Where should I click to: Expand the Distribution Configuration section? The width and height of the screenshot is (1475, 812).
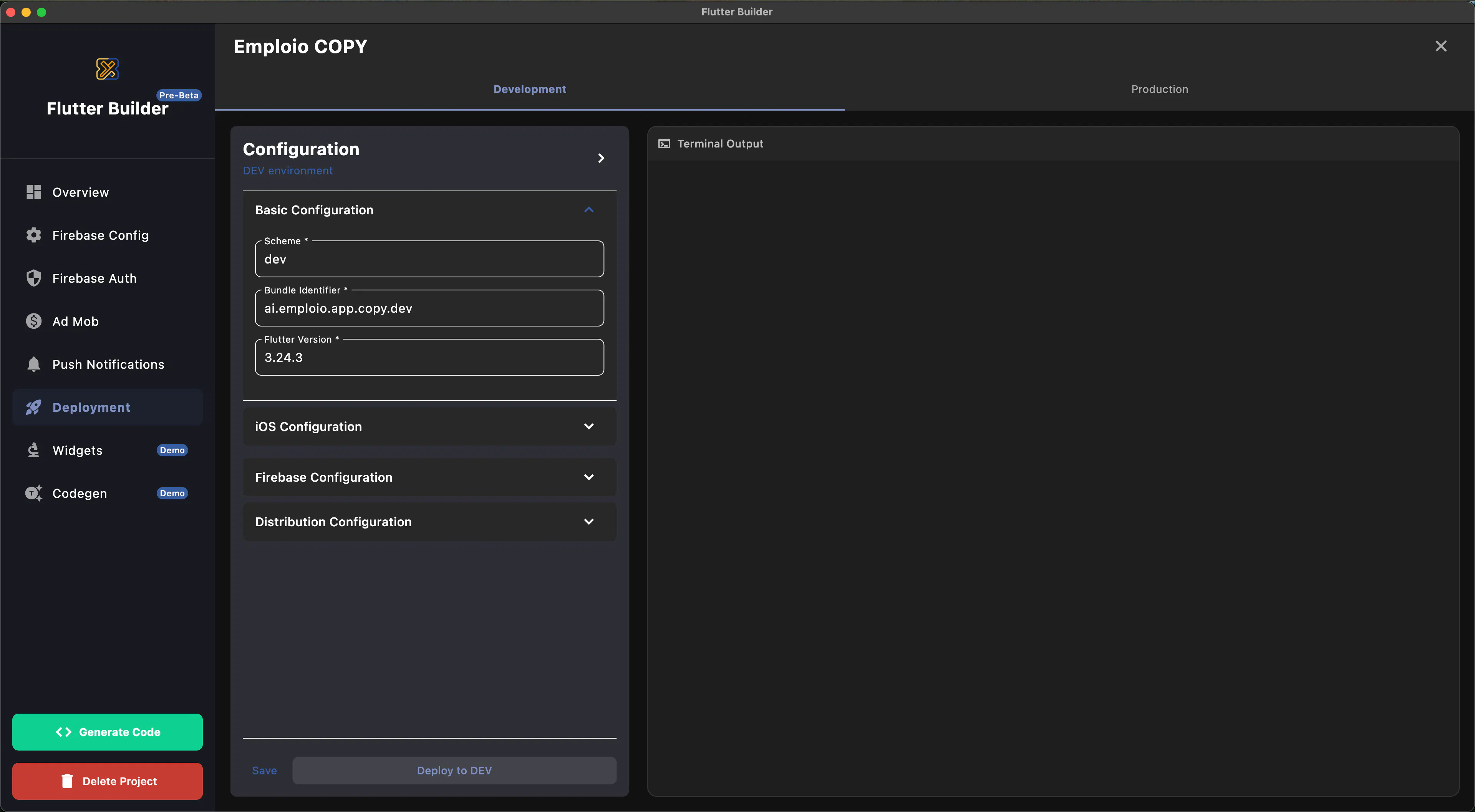[x=429, y=522]
